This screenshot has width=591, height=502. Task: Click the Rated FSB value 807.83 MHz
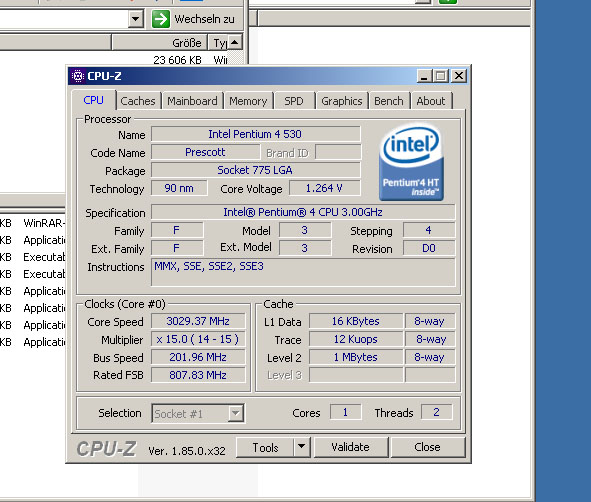click(198, 375)
